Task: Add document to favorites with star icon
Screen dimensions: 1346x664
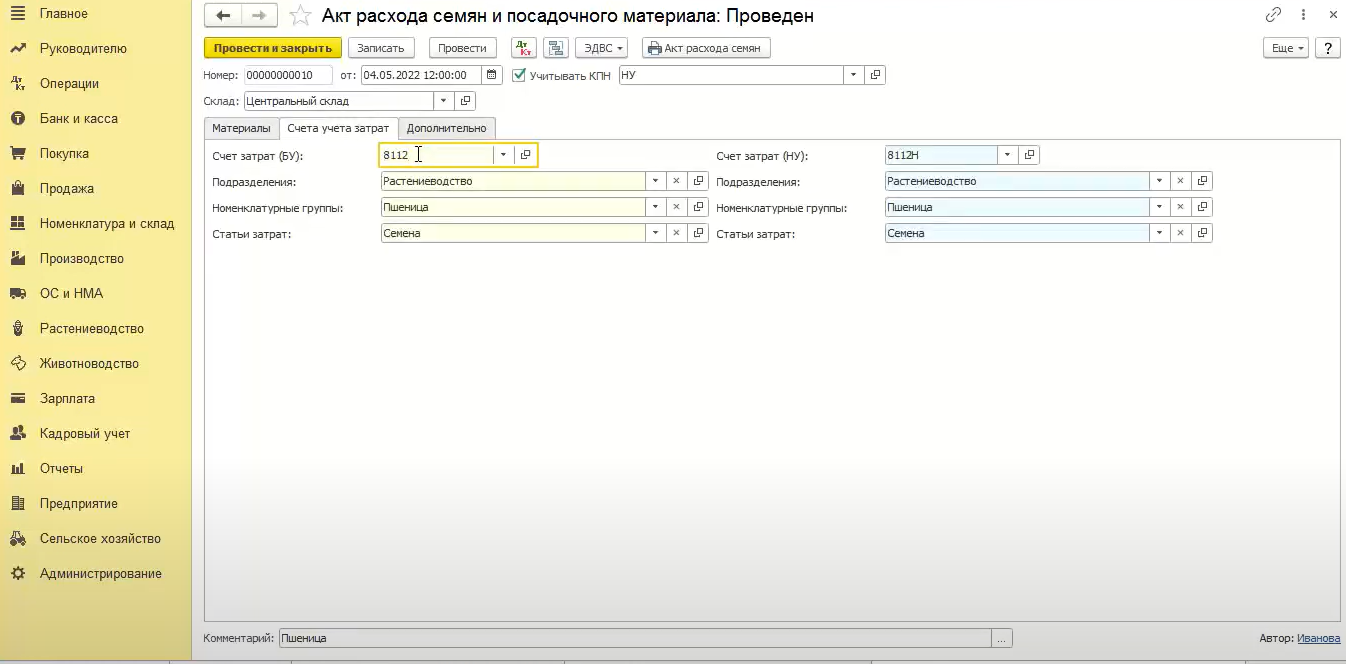Action: click(x=299, y=16)
